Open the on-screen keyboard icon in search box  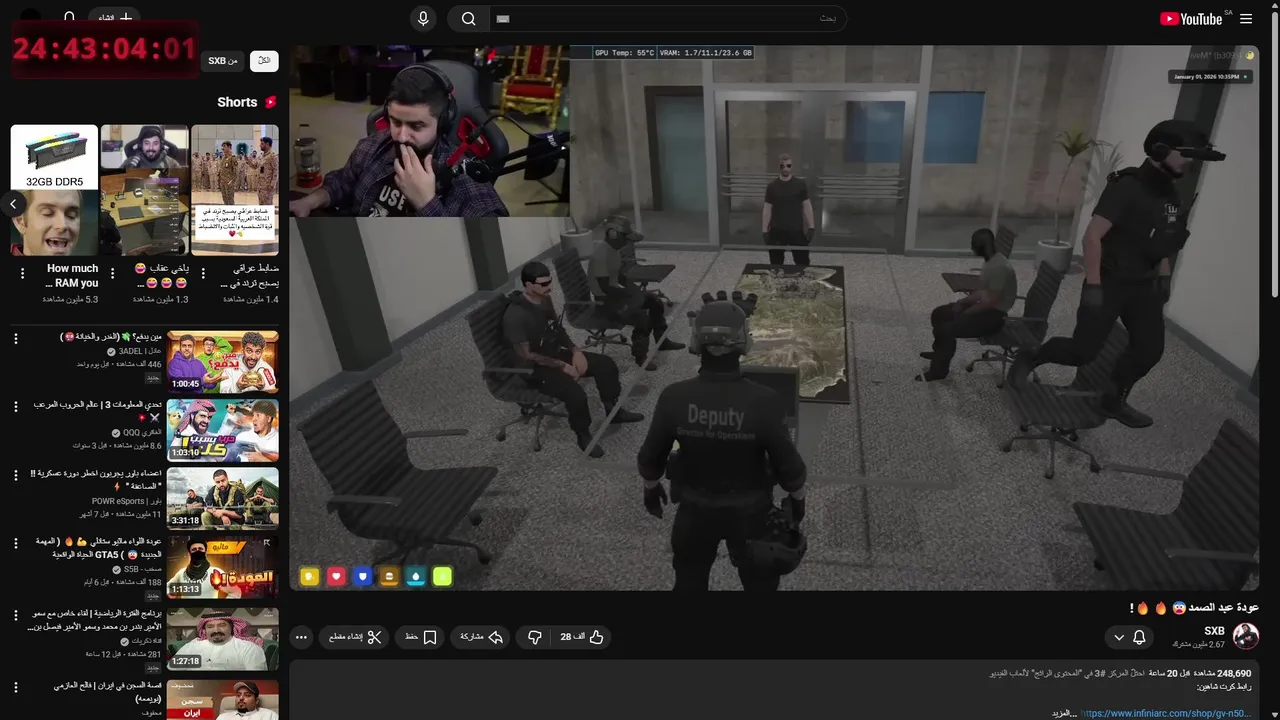pyautogui.click(x=503, y=19)
